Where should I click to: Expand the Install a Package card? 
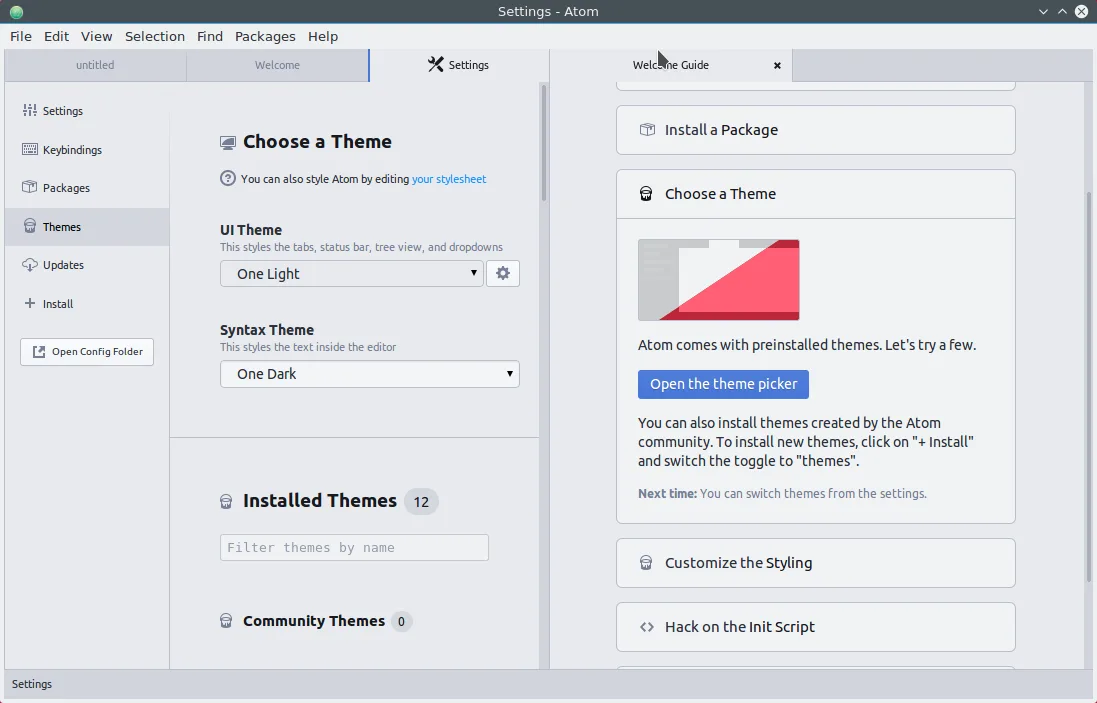(x=816, y=130)
